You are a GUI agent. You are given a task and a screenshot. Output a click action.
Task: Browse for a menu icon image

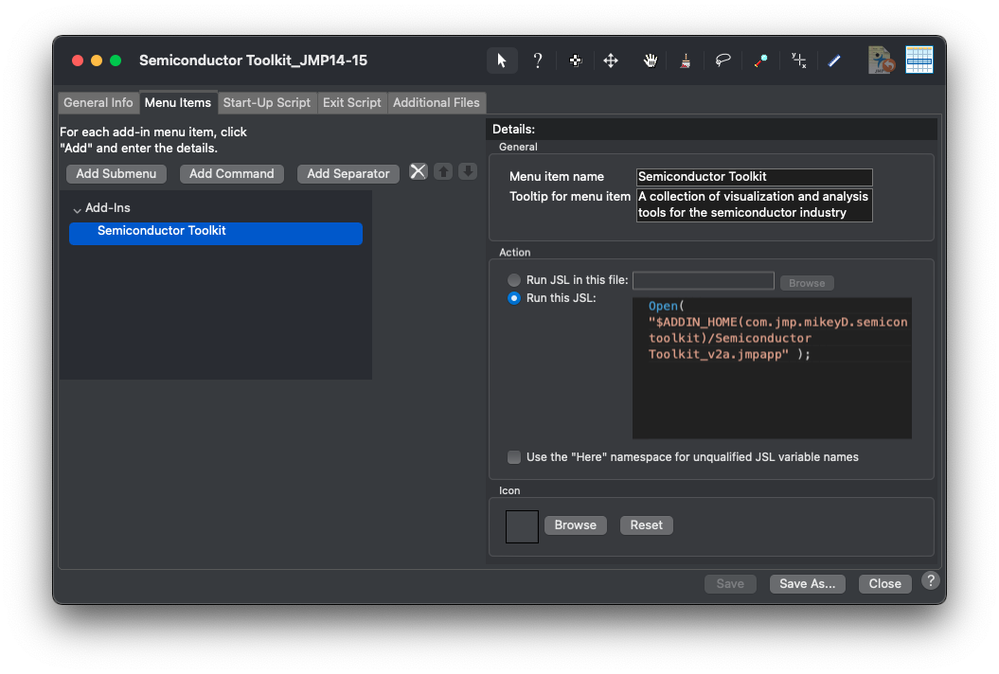tap(575, 525)
